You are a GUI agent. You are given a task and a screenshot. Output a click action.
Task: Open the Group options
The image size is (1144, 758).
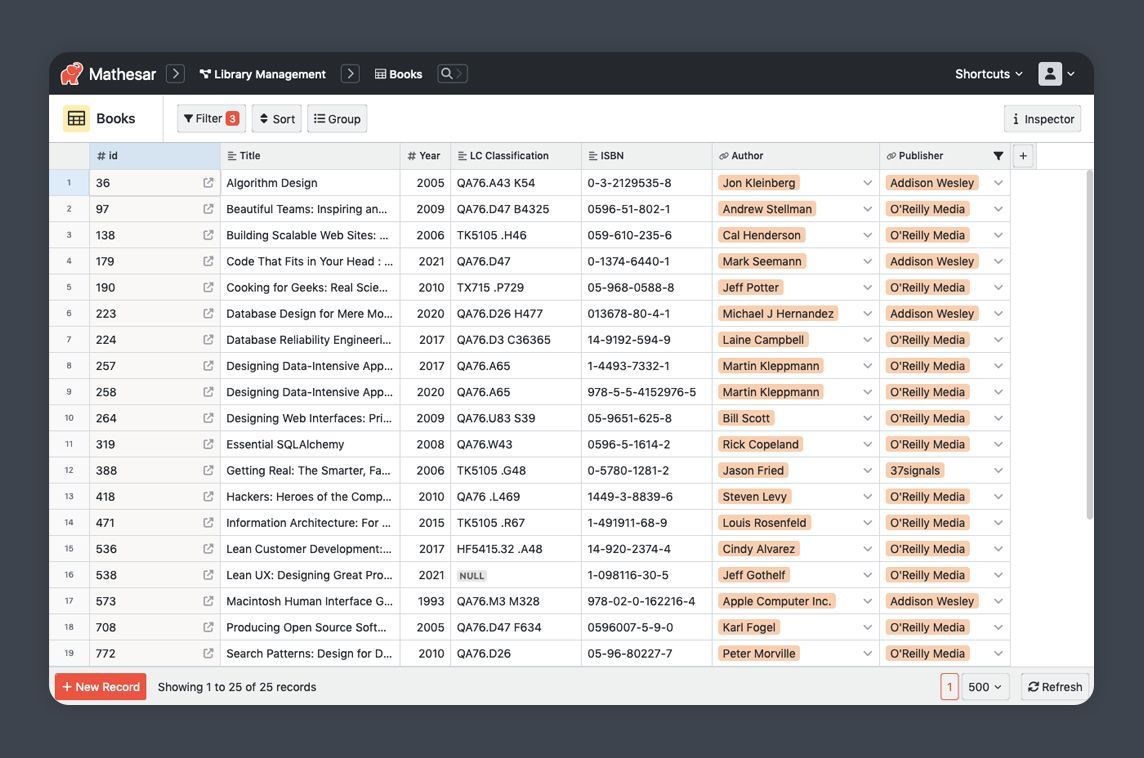(x=337, y=119)
